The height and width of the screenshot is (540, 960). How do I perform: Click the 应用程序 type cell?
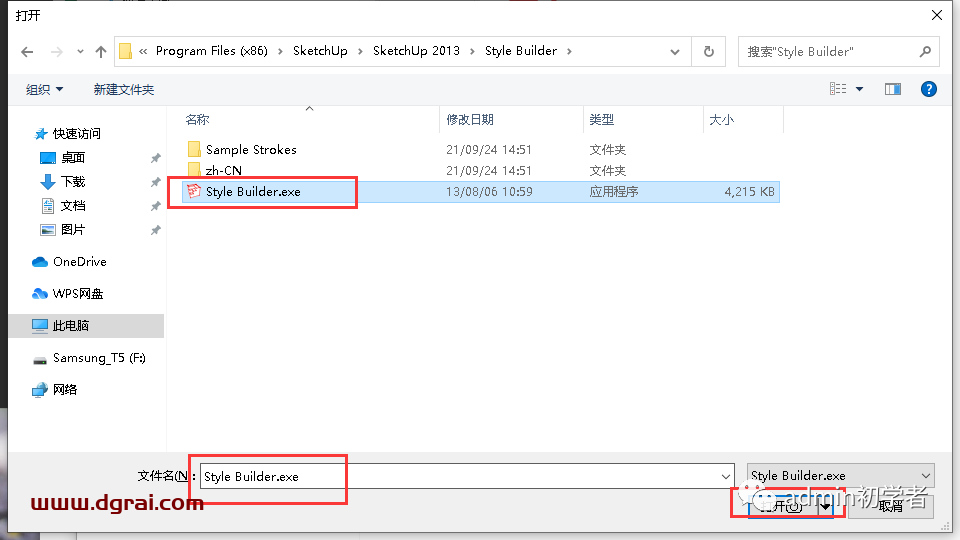[x=613, y=192]
